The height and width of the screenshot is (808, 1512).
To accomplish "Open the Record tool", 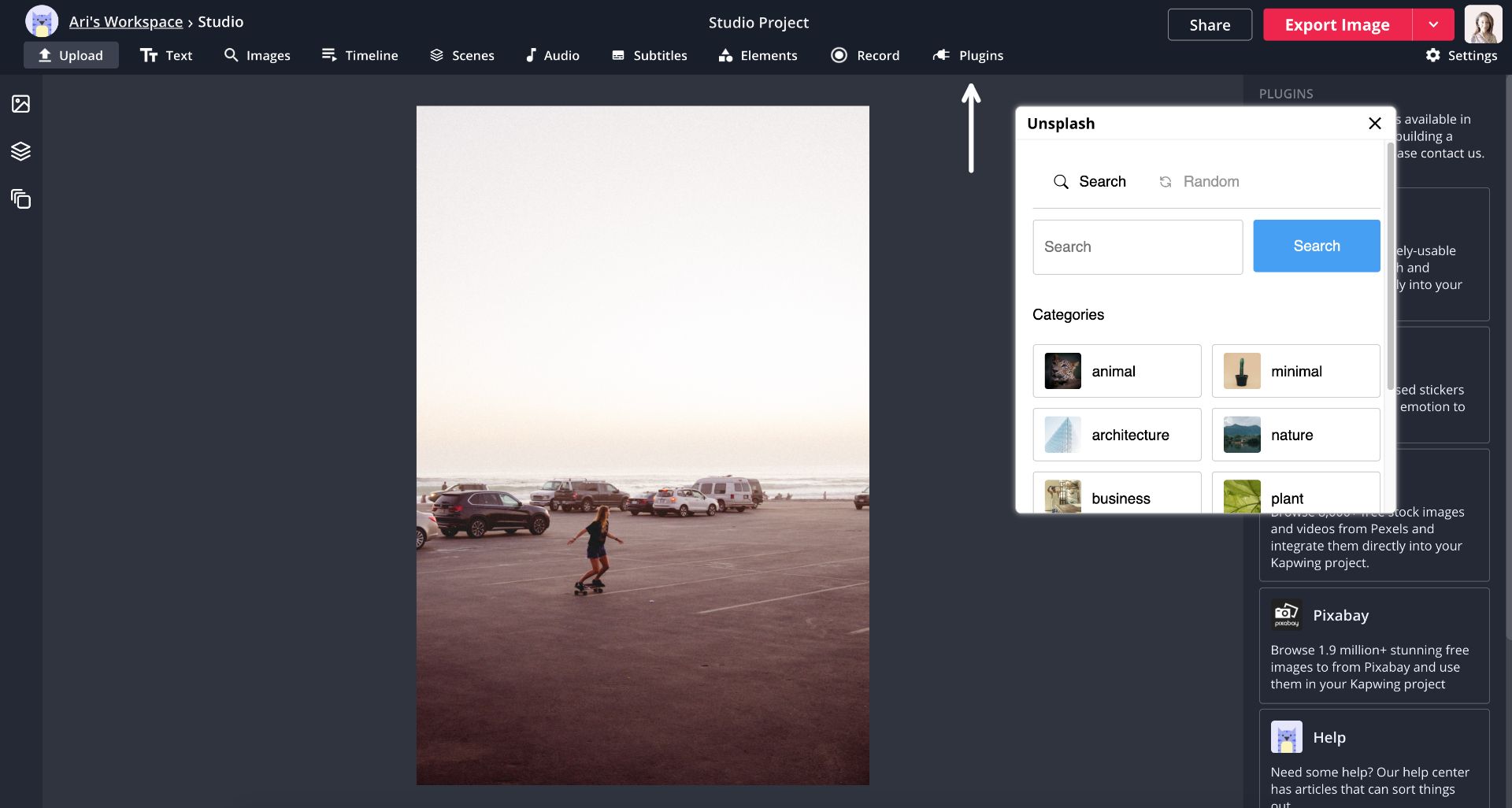I will point(865,55).
